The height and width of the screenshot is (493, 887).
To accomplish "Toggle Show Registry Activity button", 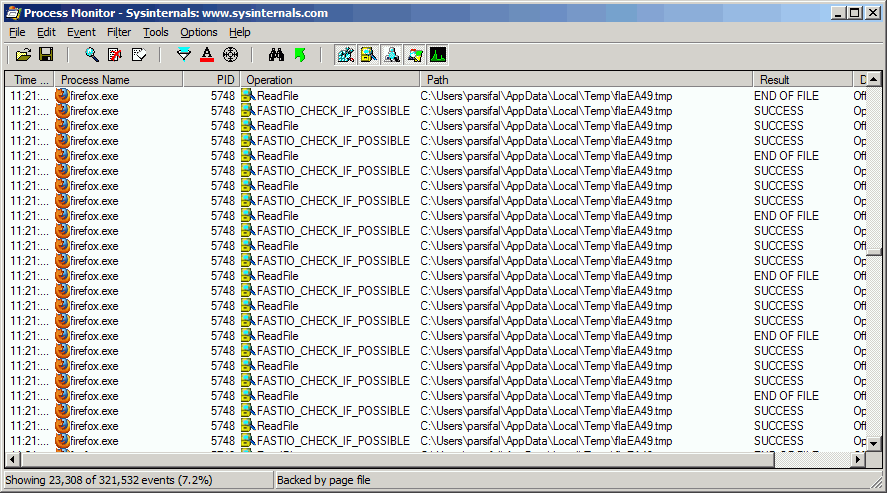I will pyautogui.click(x=346, y=55).
